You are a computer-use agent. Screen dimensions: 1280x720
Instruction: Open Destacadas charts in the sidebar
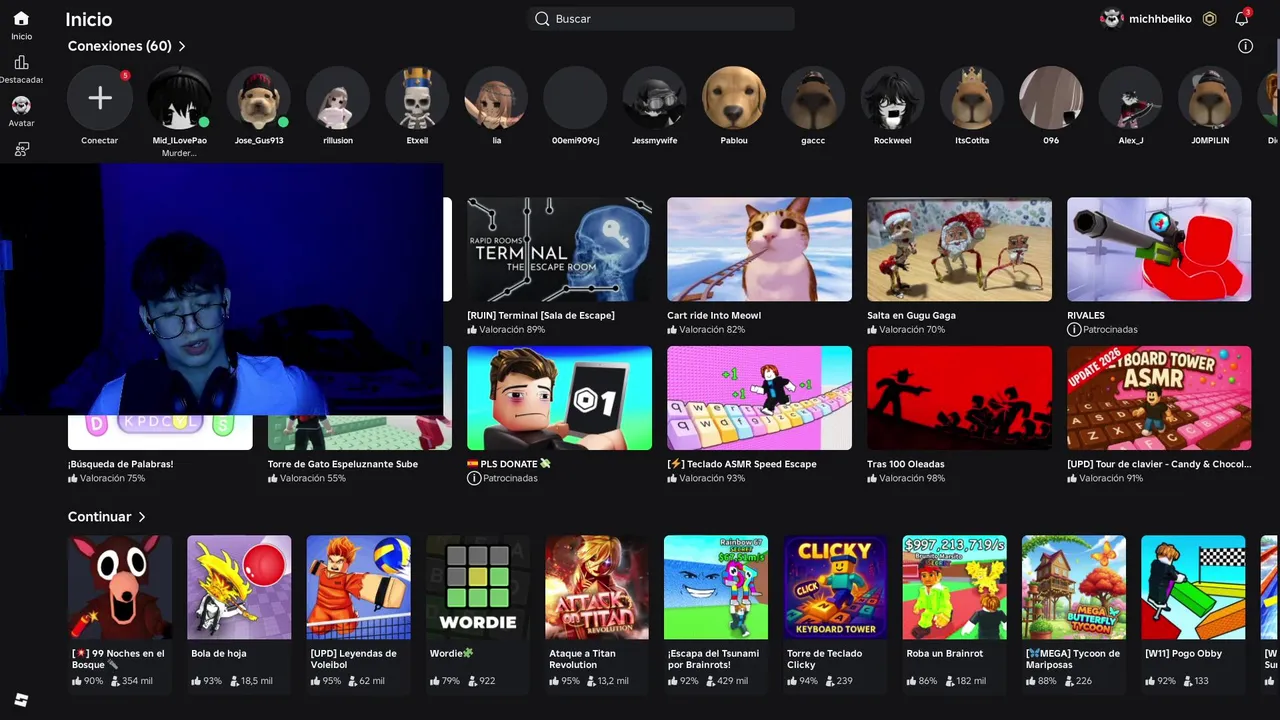pos(21,63)
